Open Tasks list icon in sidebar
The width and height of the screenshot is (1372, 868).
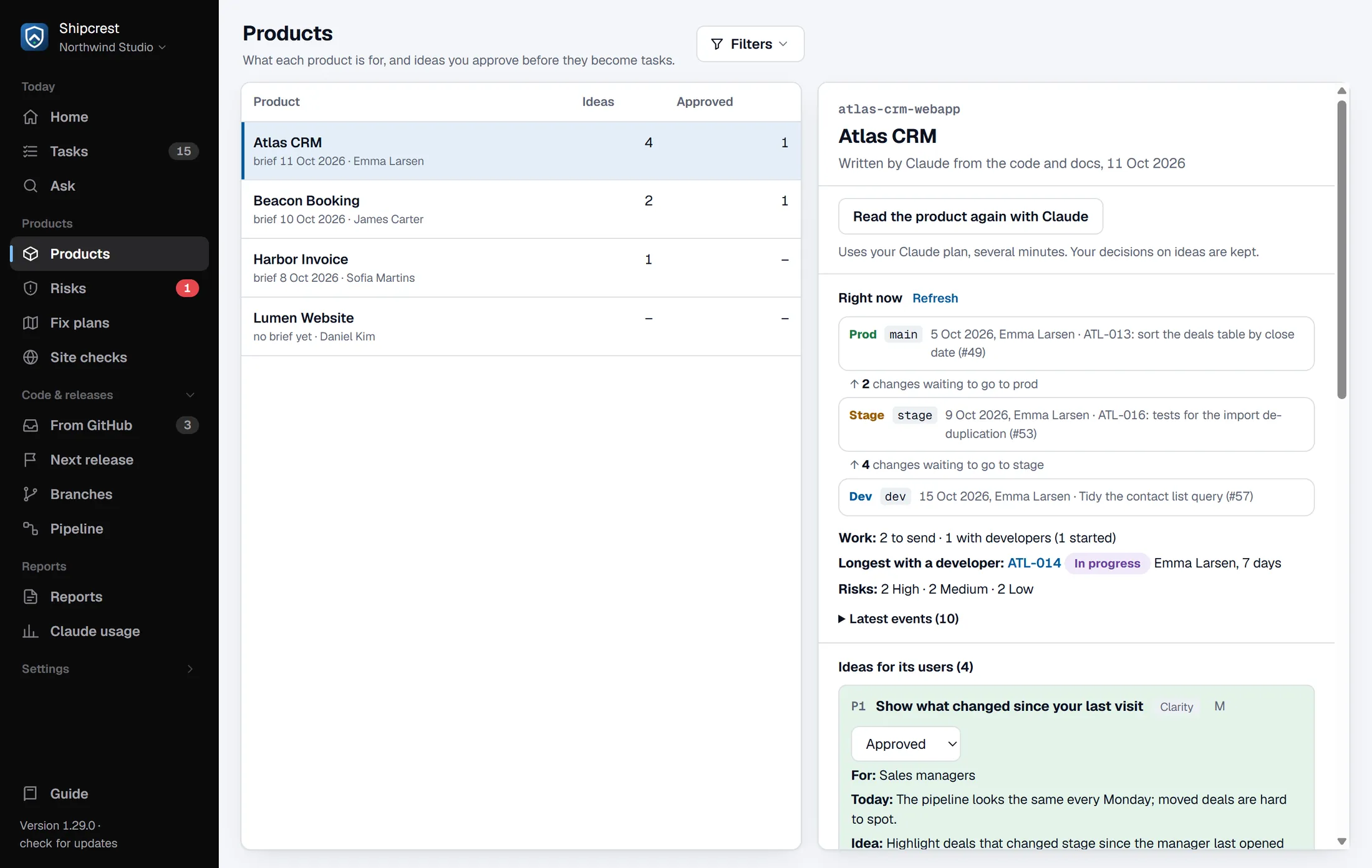pyautogui.click(x=31, y=151)
